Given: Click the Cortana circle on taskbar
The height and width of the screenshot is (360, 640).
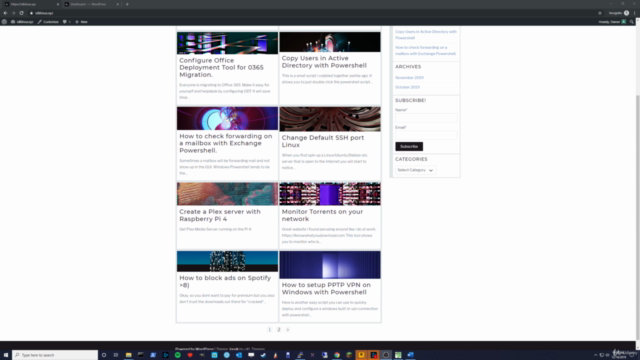Looking at the screenshot, I should tap(104, 355).
